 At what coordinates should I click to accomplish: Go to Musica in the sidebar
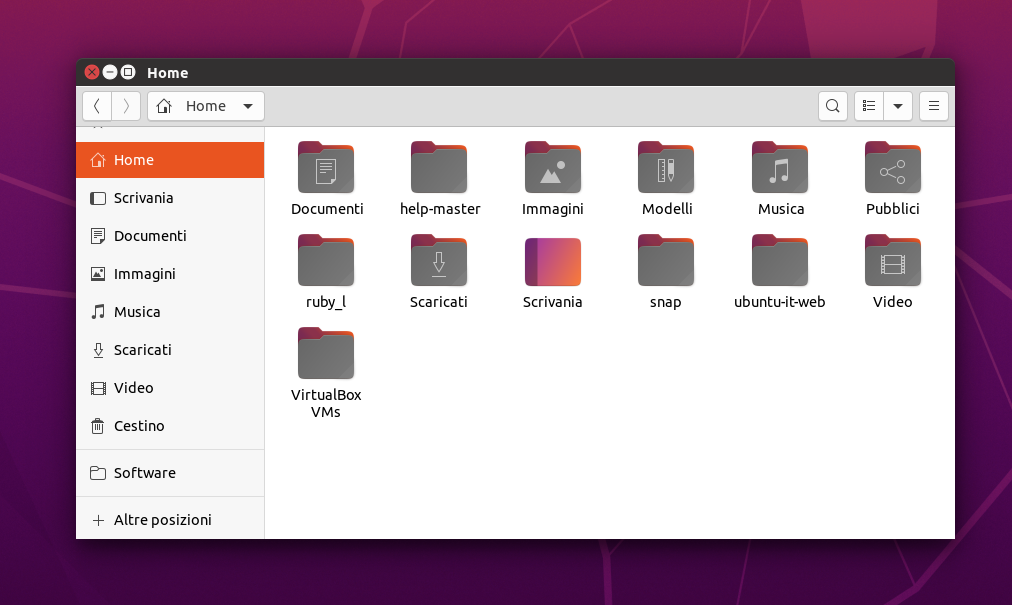[170, 313]
